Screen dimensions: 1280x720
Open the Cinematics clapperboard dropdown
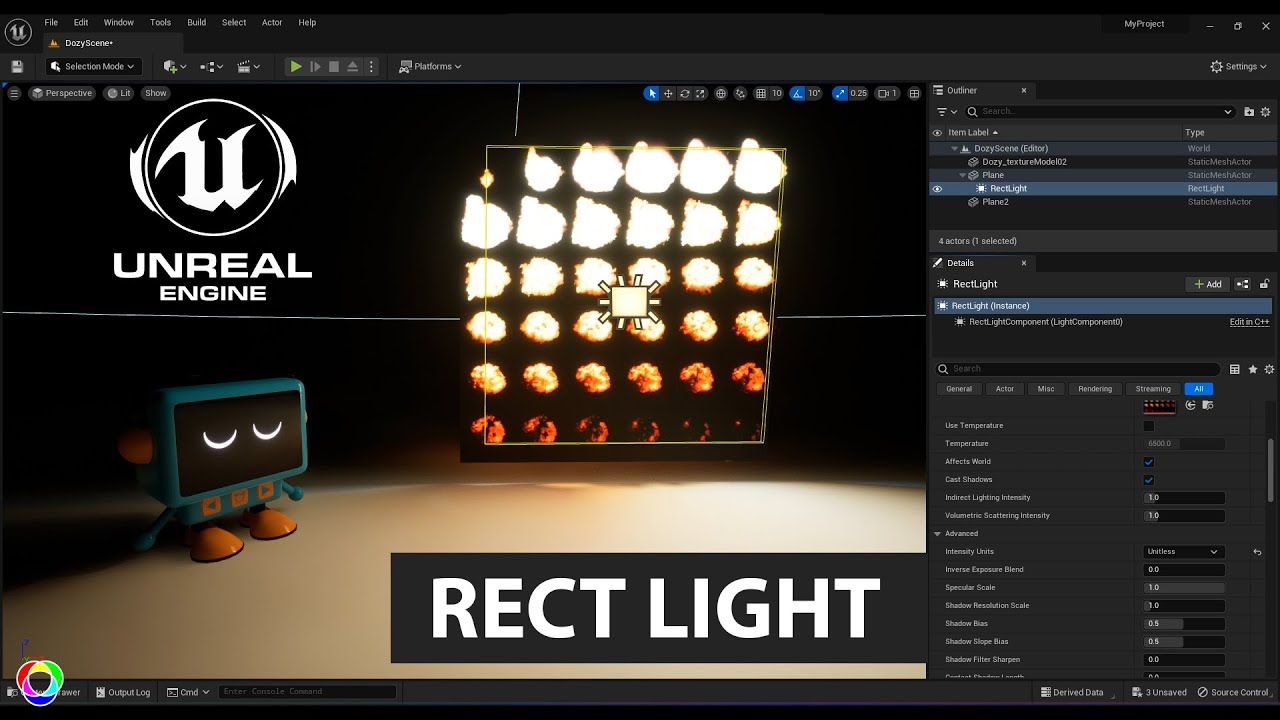tap(248, 66)
